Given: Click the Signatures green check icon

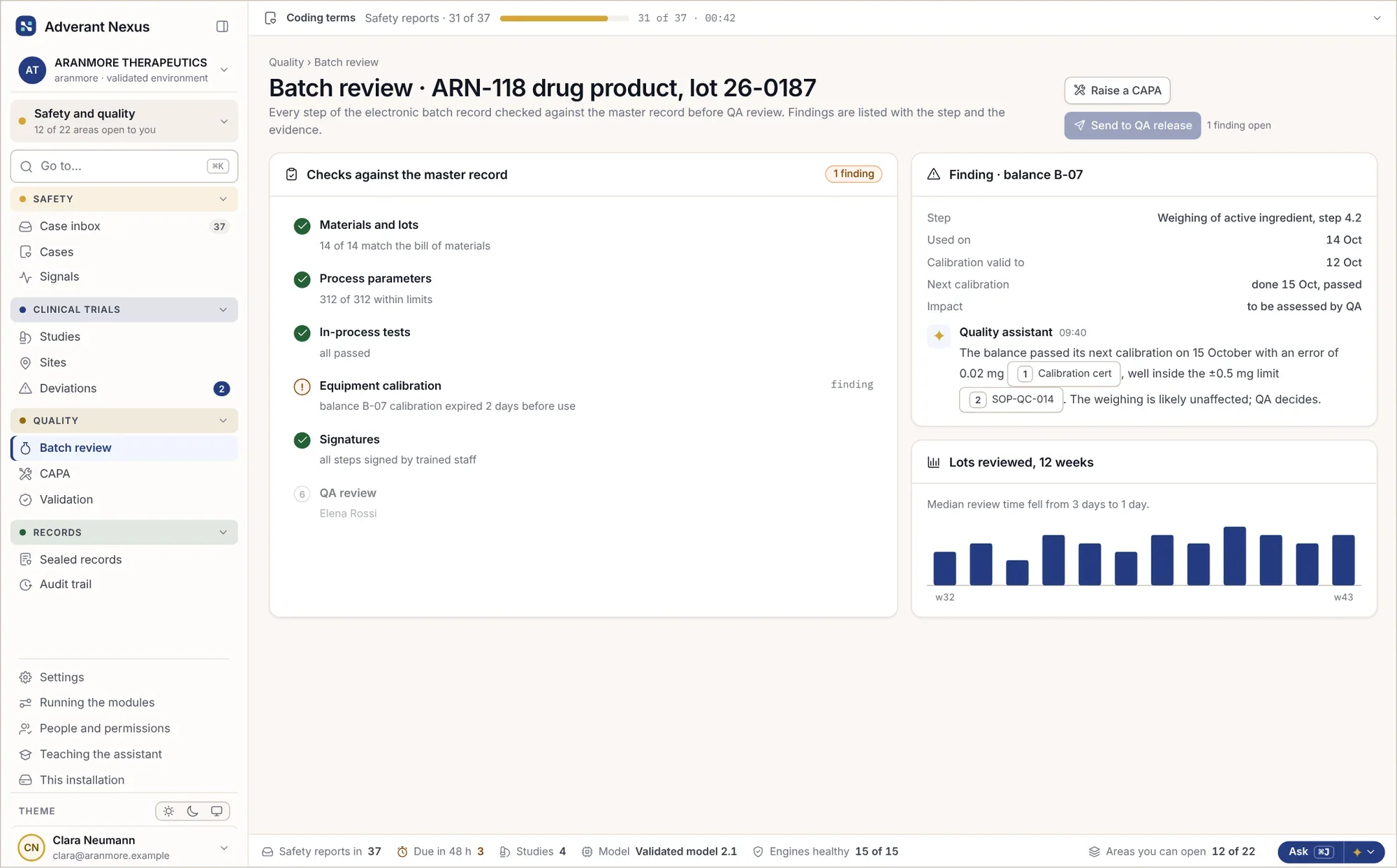Looking at the screenshot, I should click(x=302, y=440).
